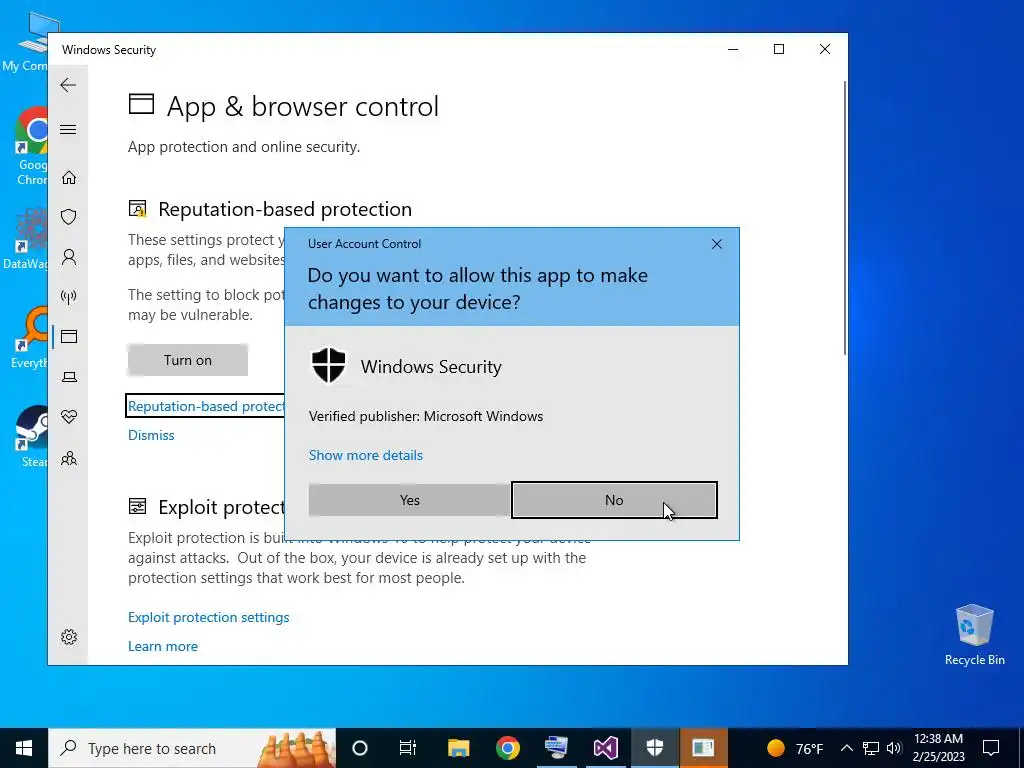1024x768 pixels.
Task: Open Reputation-based protection settings link
Action: pos(206,406)
